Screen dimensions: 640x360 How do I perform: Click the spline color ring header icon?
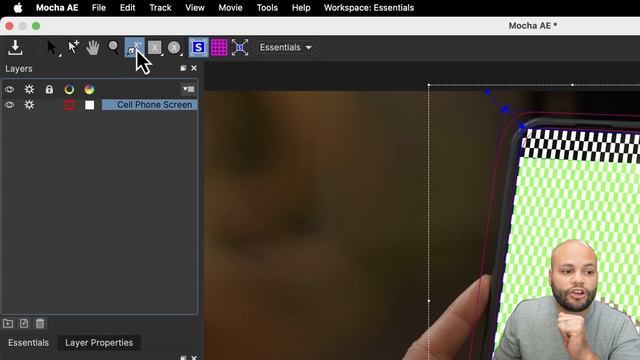tap(69, 89)
